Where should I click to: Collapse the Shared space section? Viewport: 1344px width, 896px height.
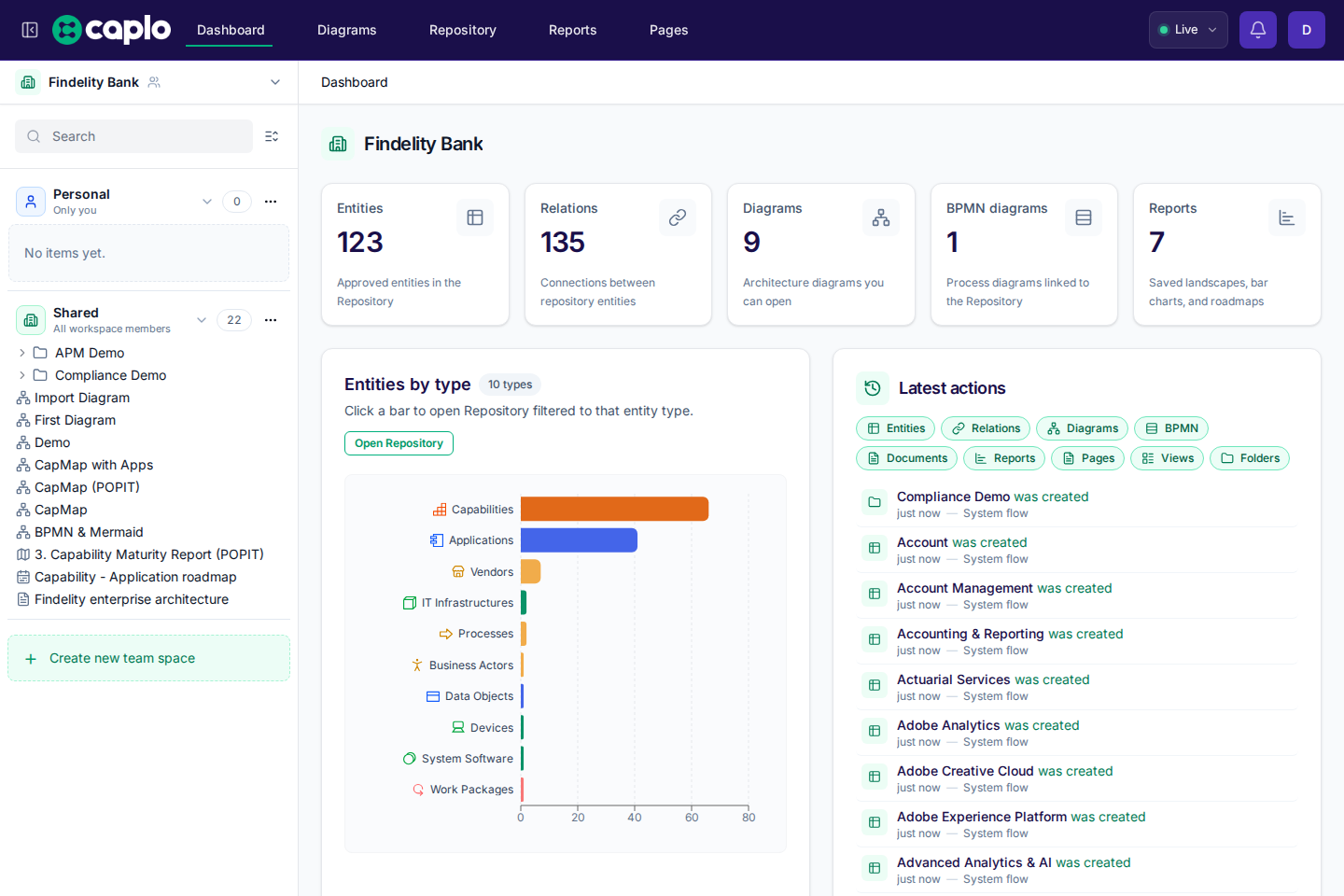(x=202, y=320)
